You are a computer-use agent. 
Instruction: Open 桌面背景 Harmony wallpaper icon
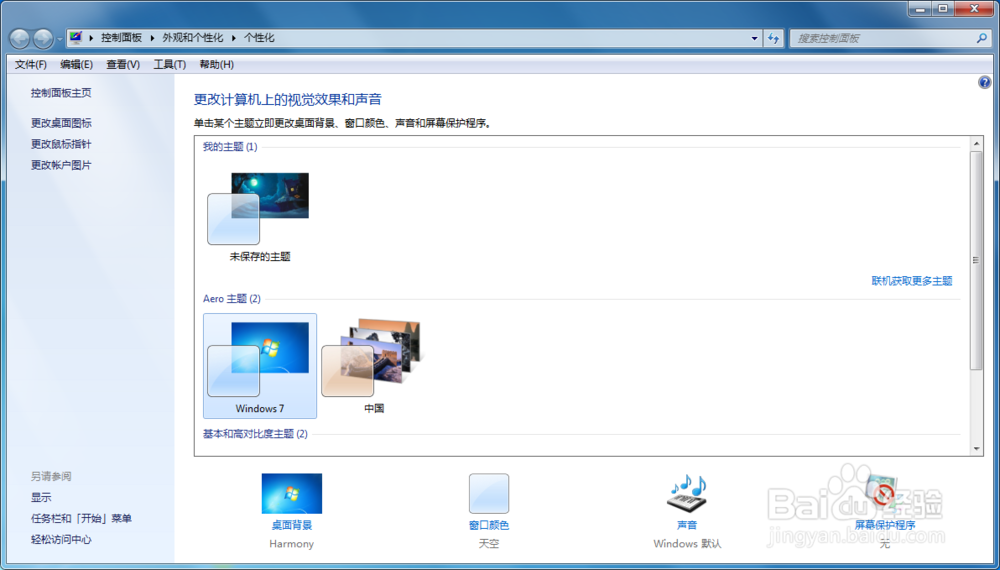pos(291,493)
